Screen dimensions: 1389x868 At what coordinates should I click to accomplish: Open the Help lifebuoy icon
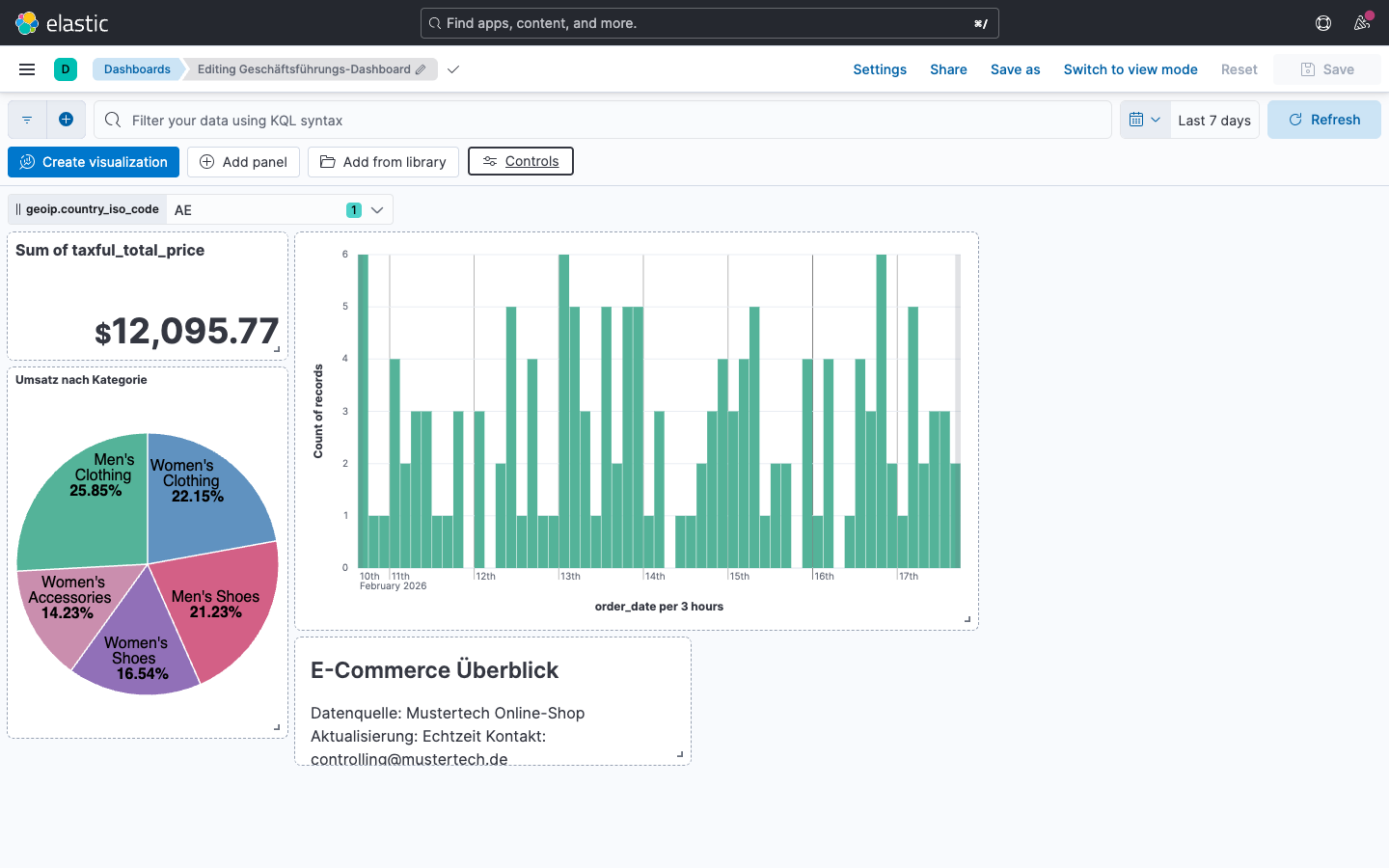[1322, 22]
